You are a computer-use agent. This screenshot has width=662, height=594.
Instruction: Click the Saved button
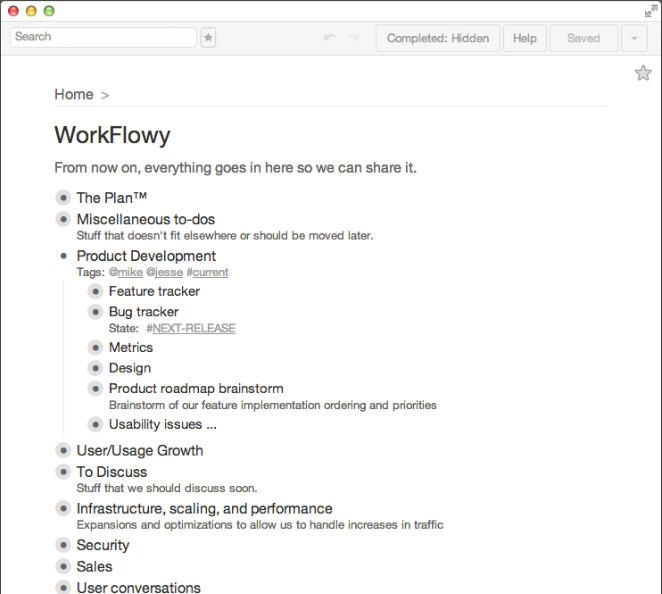pyautogui.click(x=583, y=38)
